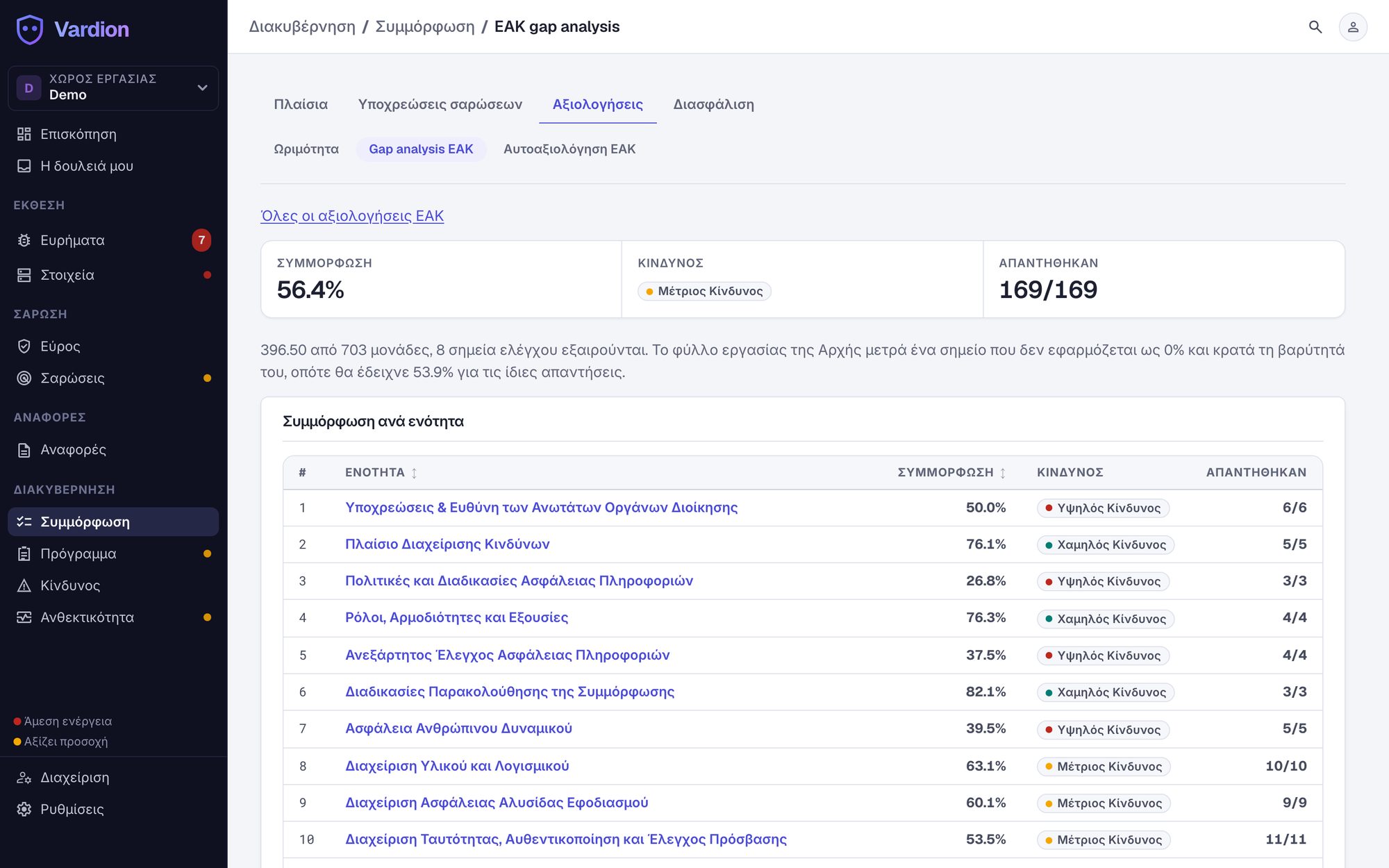The image size is (1389, 868).
Task: Select the Gap analysis ΕΑΚ pill tab
Action: coord(421,149)
